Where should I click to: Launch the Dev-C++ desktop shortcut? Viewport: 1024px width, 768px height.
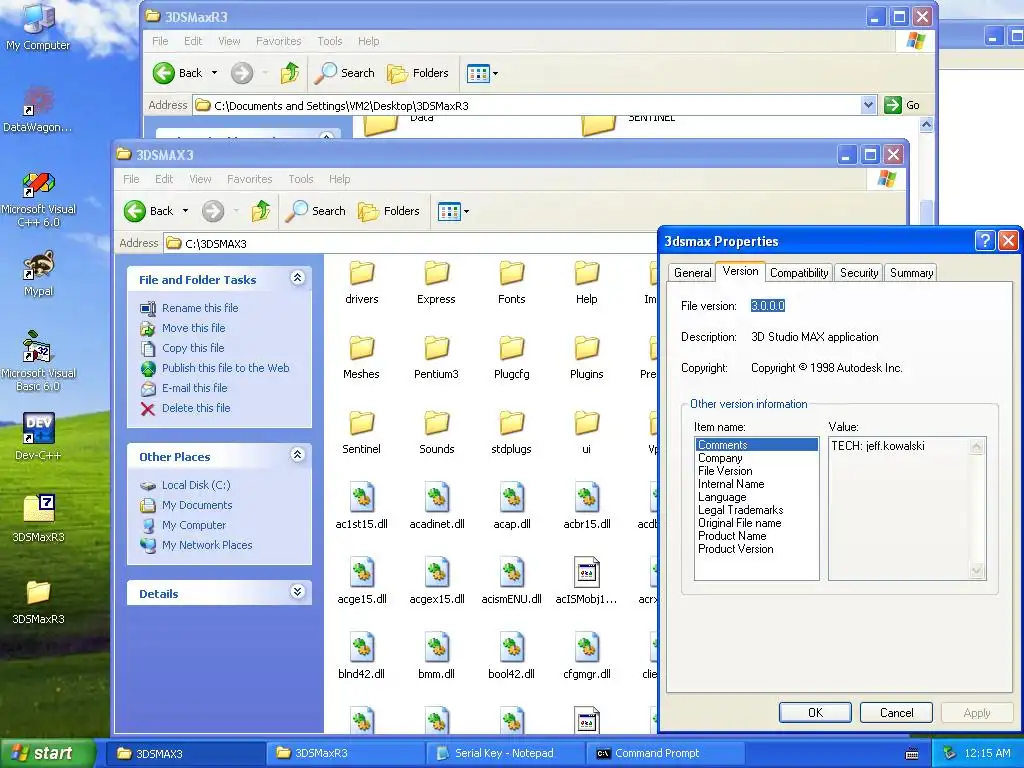tap(39, 436)
